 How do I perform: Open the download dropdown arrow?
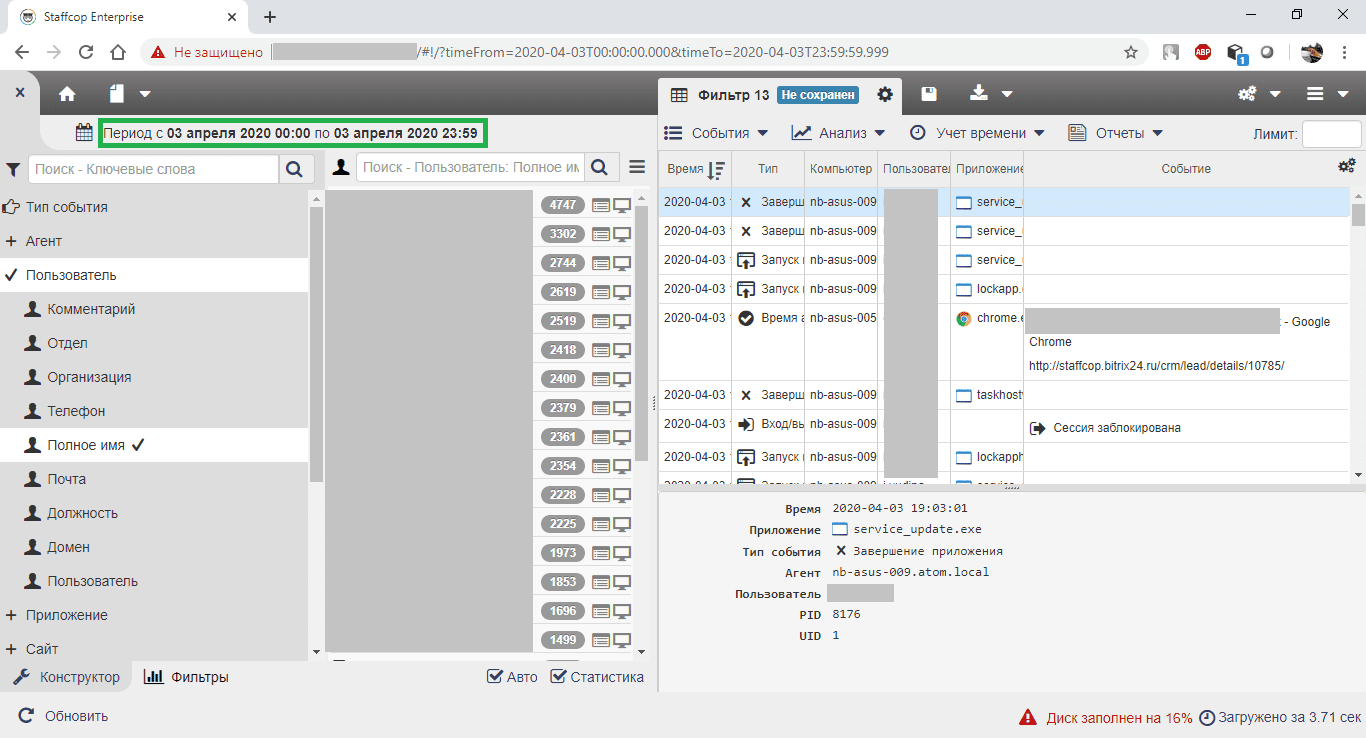[x=1007, y=95]
